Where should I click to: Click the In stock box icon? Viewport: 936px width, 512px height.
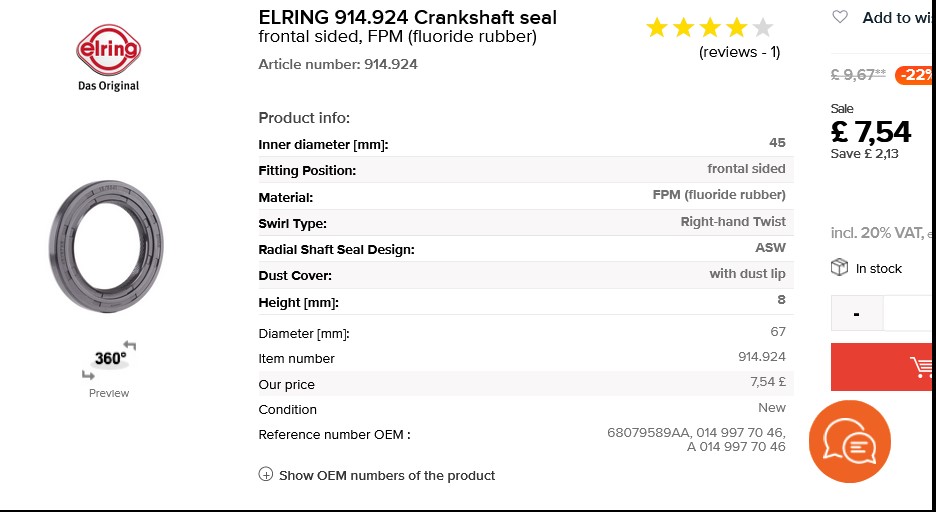pos(839,267)
